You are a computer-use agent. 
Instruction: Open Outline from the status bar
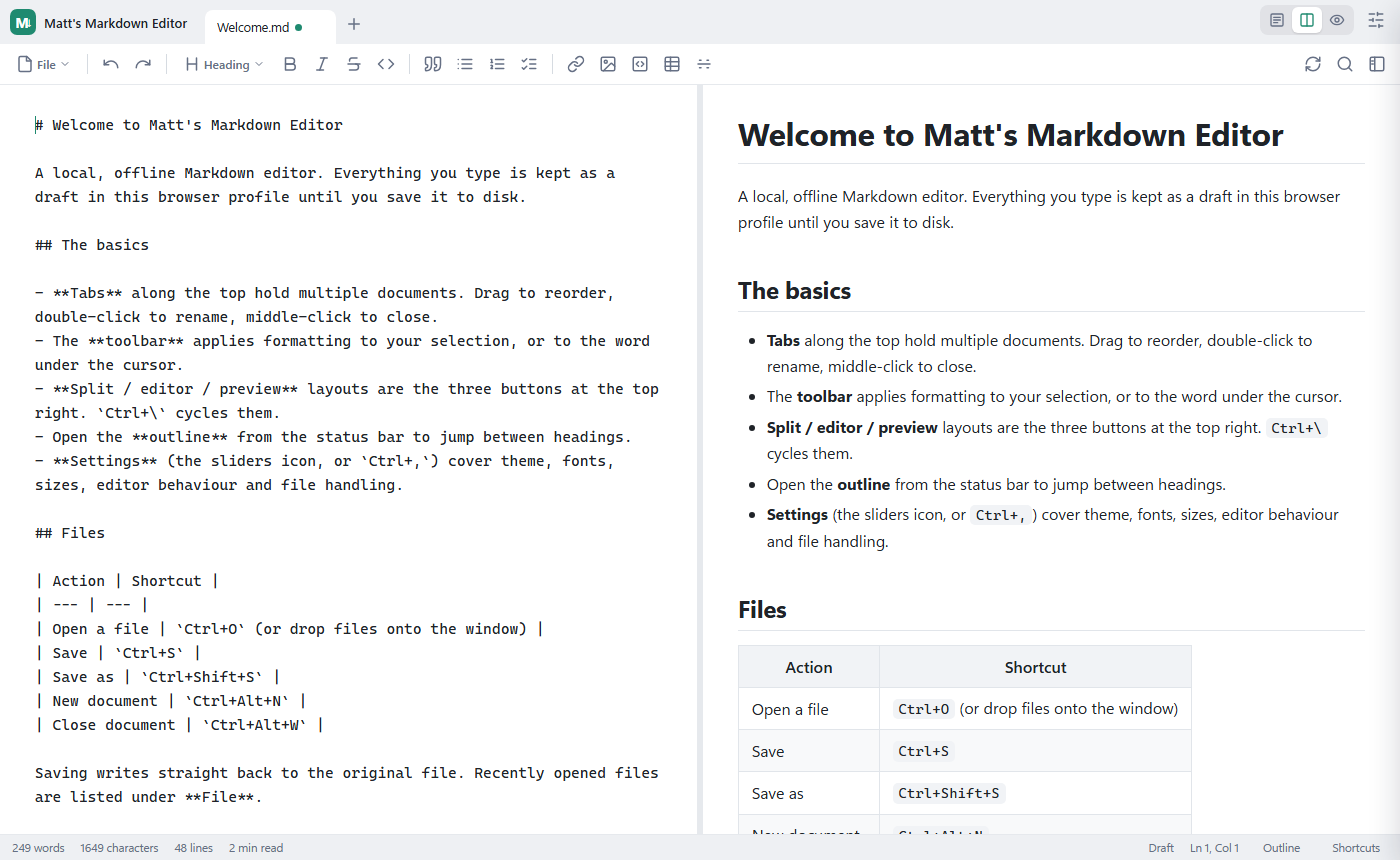click(1281, 848)
